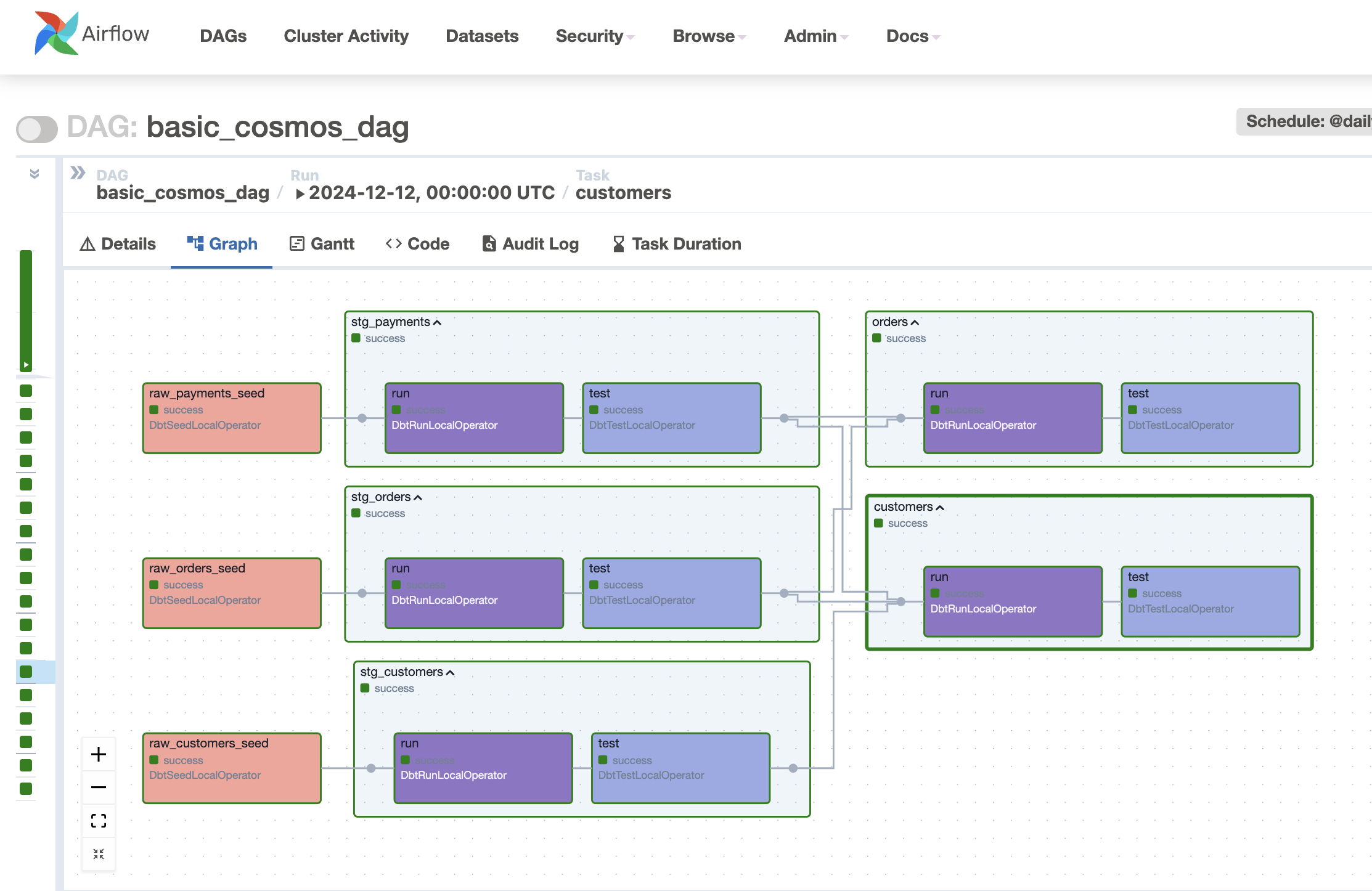Click the Airflow pinwheel logo

(x=56, y=33)
